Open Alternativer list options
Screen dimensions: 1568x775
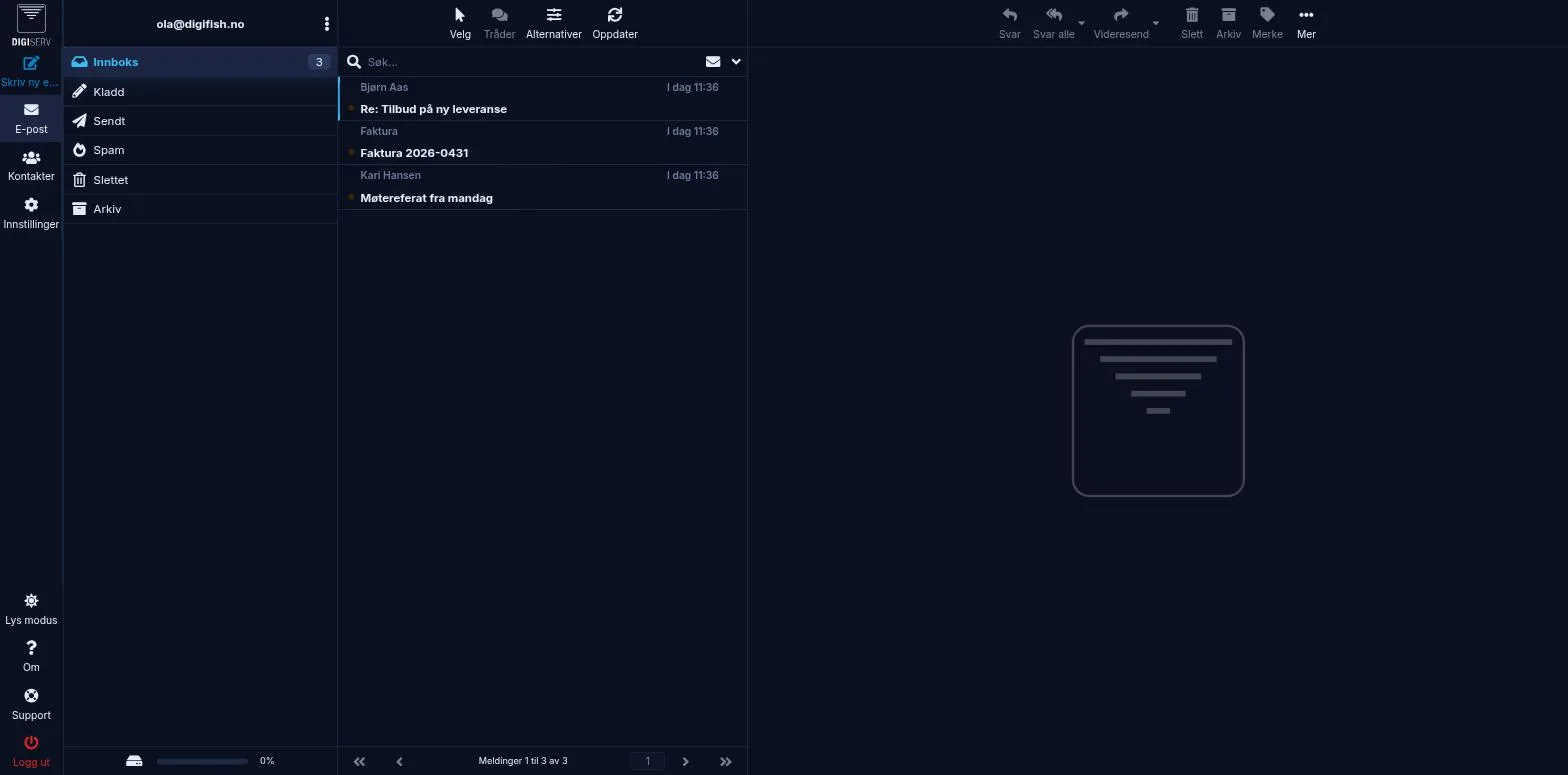tap(554, 23)
